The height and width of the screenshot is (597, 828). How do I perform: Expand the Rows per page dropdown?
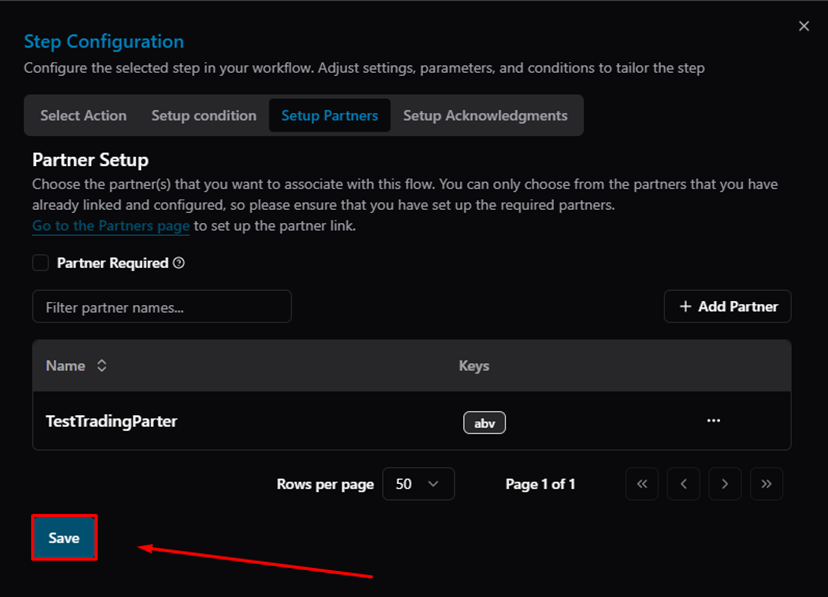pyautogui.click(x=418, y=484)
